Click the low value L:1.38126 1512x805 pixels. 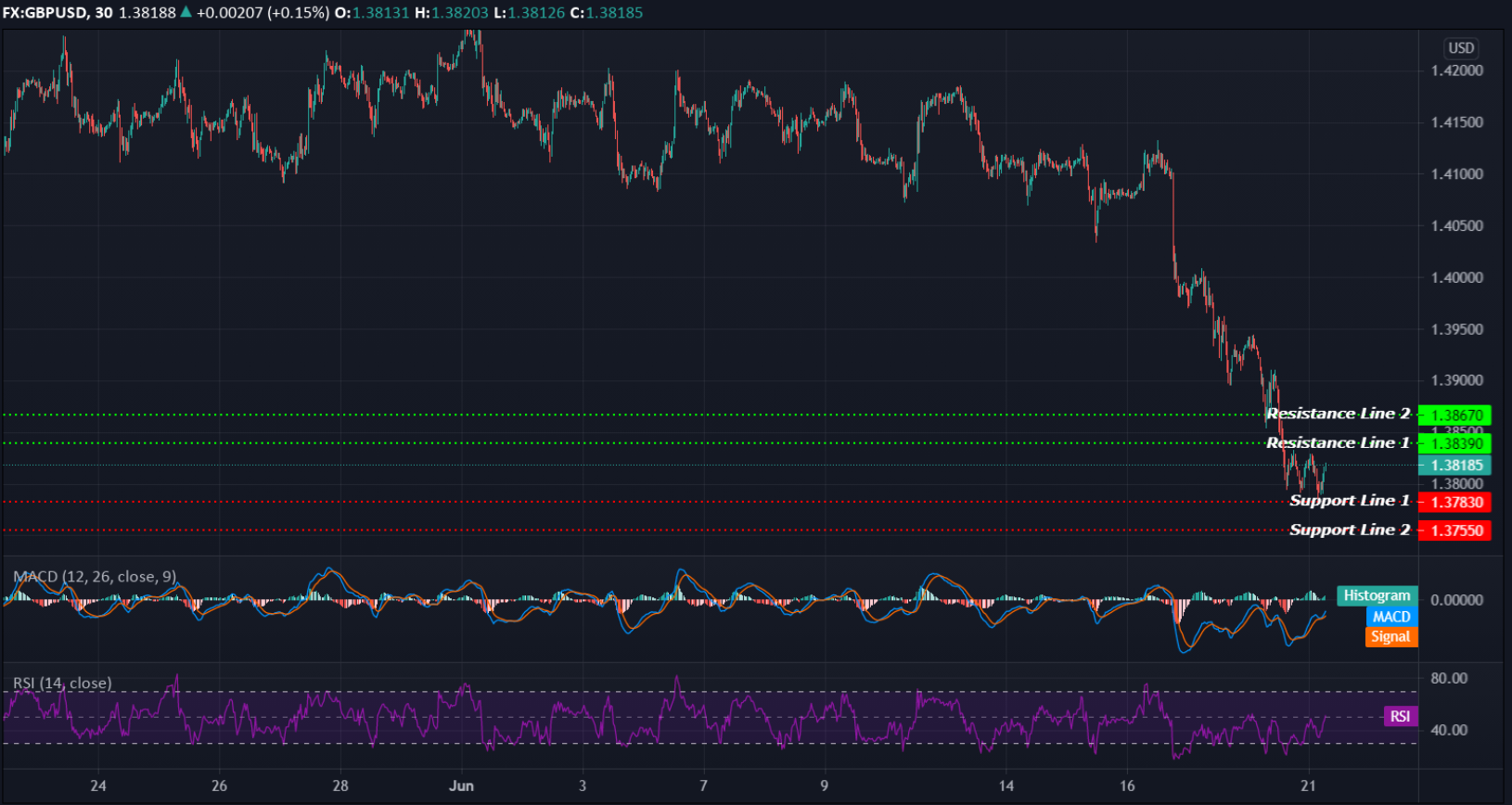pos(529,13)
